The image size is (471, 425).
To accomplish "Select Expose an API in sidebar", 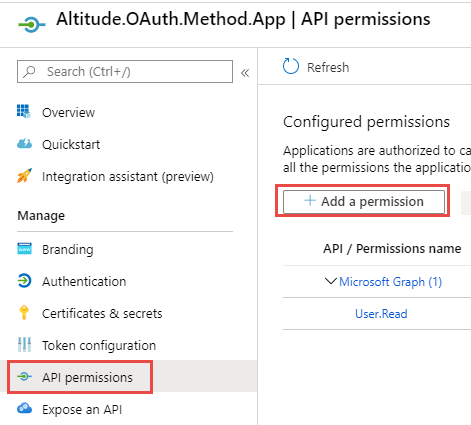I will click(x=82, y=409).
